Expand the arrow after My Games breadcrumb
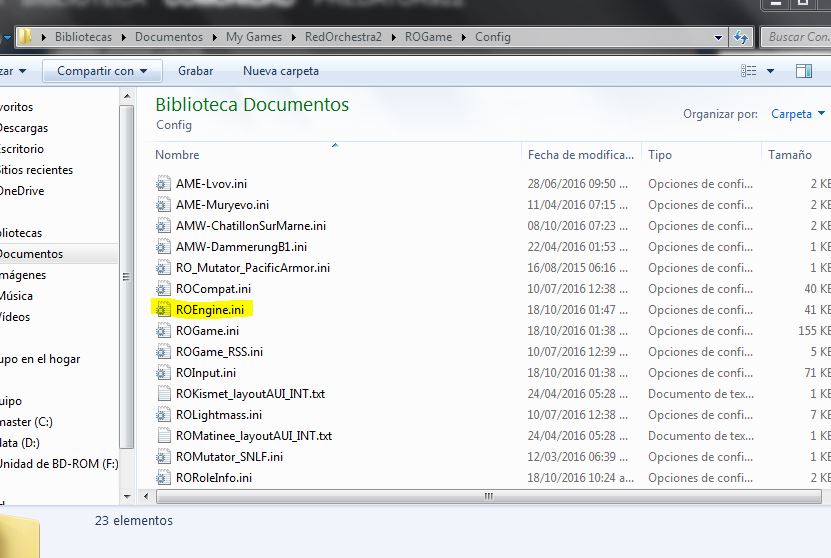The image size is (831, 558). point(293,37)
